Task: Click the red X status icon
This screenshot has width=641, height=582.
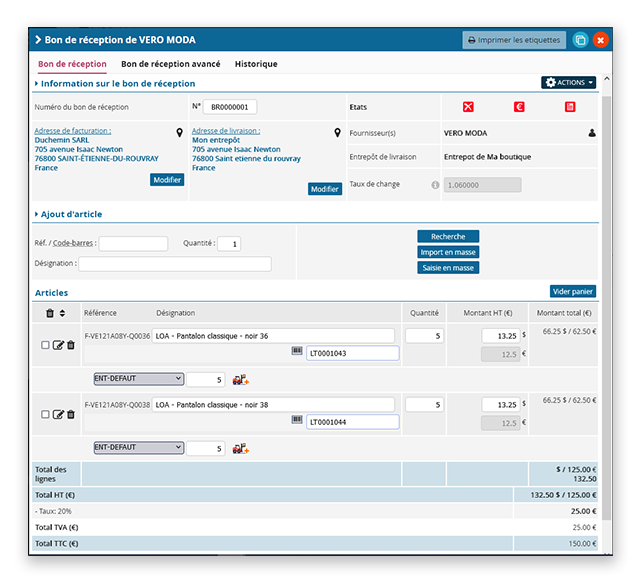Action: coord(468,107)
